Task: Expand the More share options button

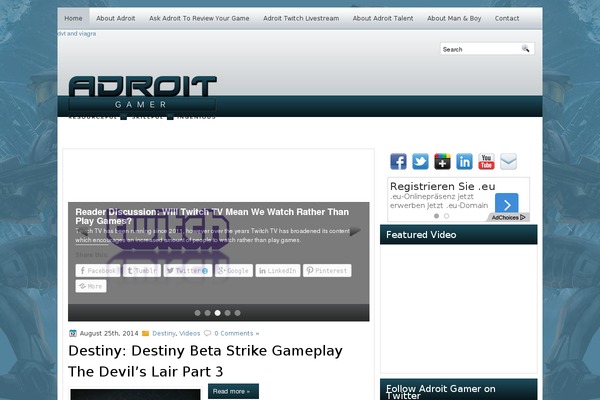Action: pos(91,286)
